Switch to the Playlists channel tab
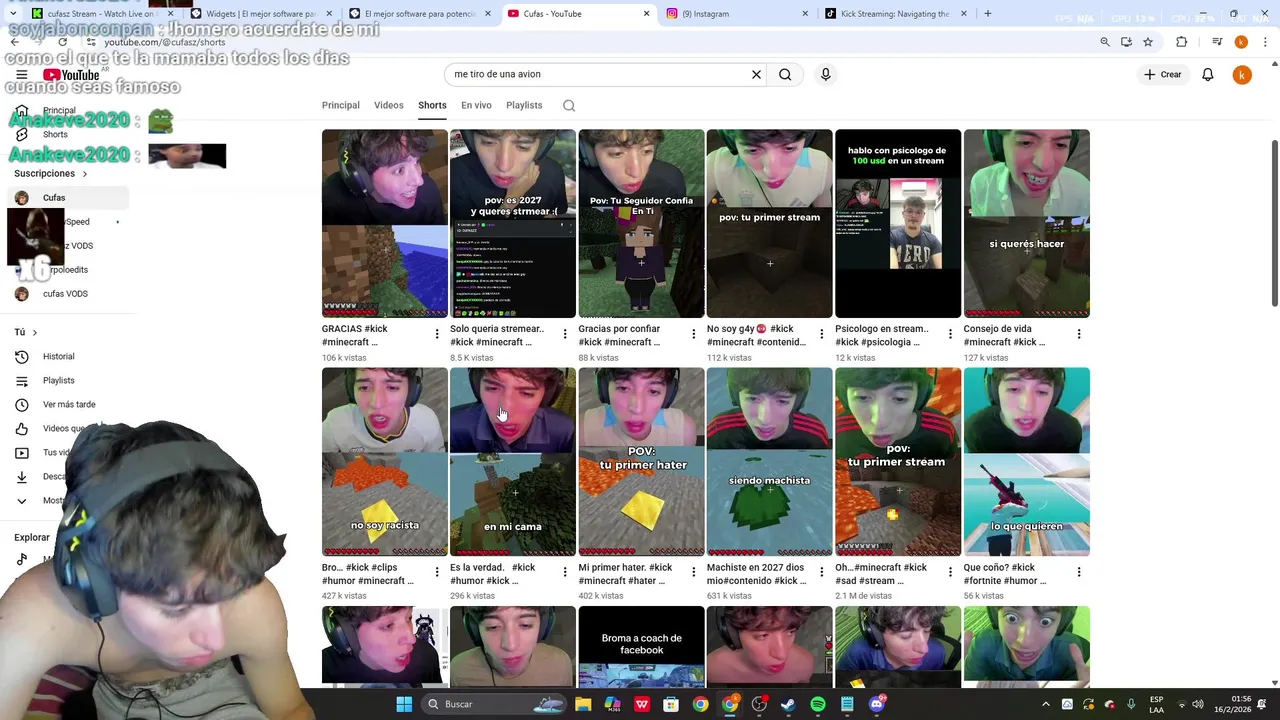 [x=524, y=105]
